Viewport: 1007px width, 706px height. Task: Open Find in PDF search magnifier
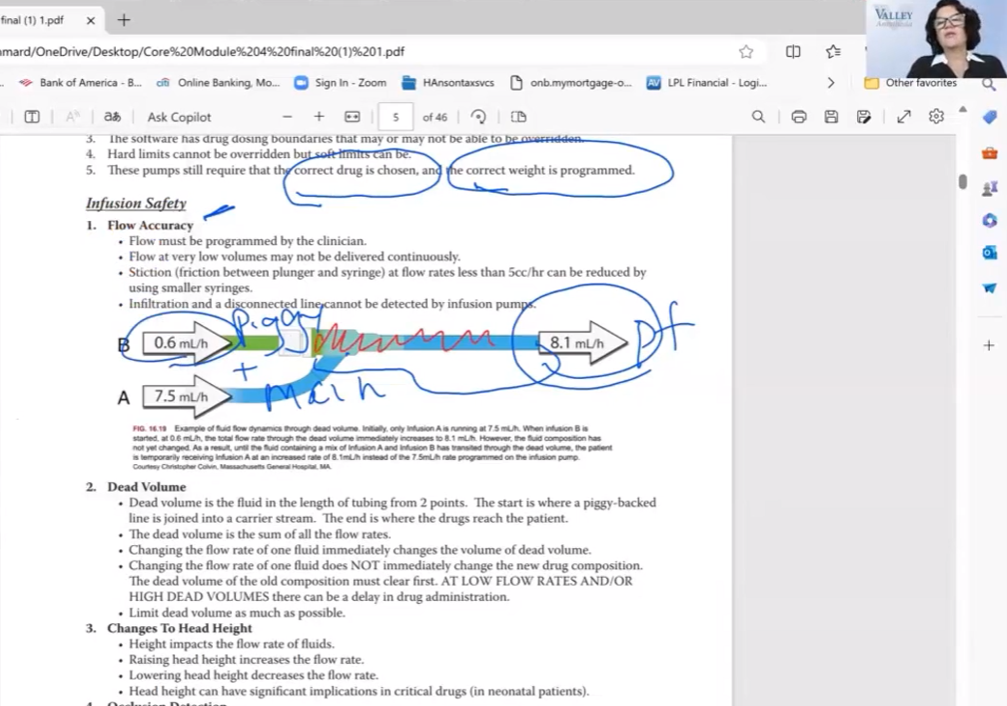pyautogui.click(x=758, y=117)
